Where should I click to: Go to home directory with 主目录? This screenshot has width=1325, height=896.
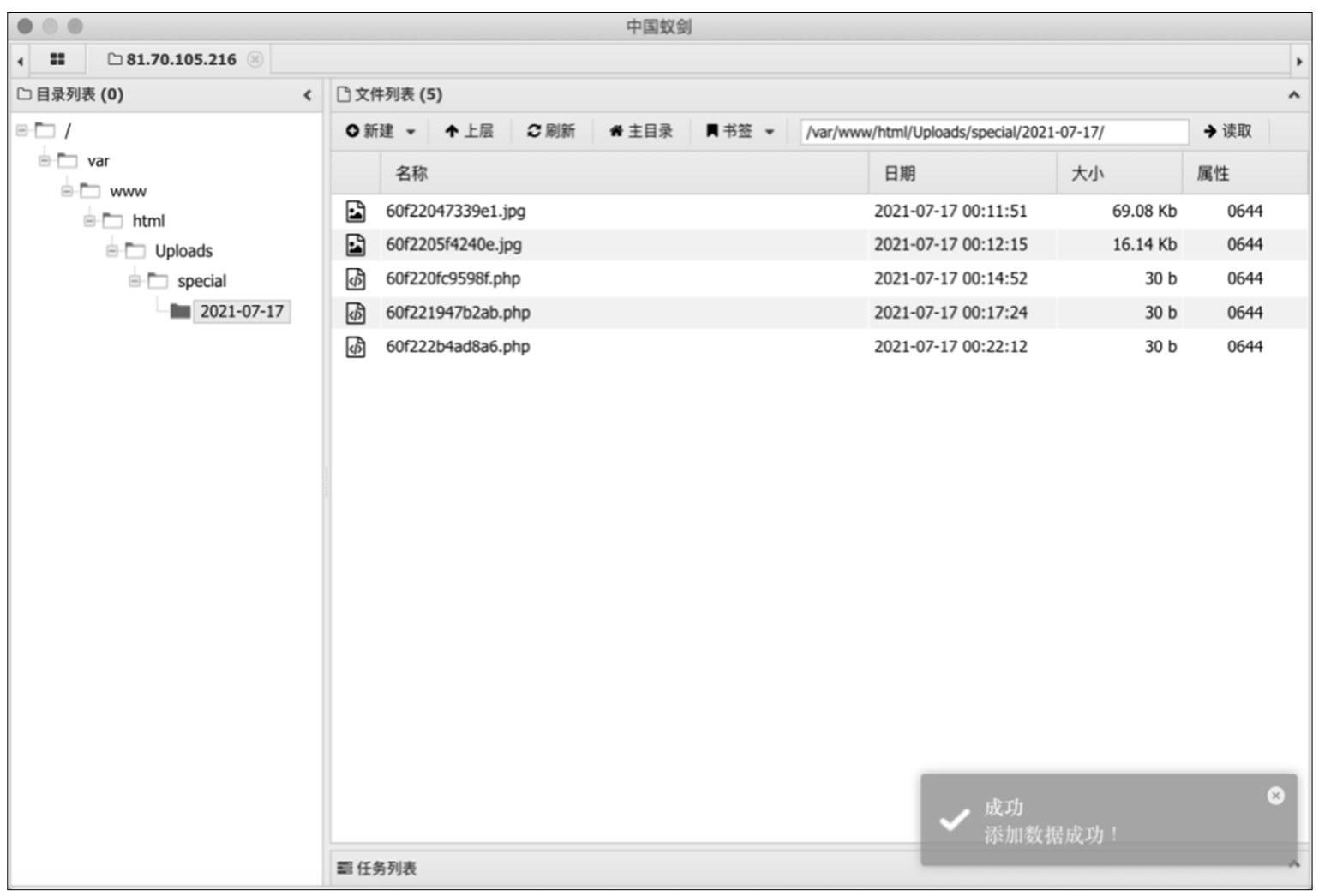click(x=640, y=131)
